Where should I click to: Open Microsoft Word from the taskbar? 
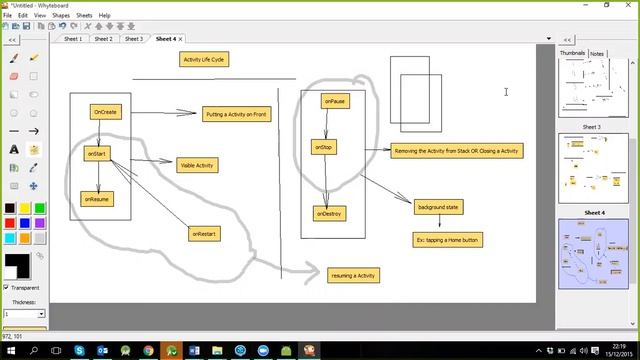point(194,351)
